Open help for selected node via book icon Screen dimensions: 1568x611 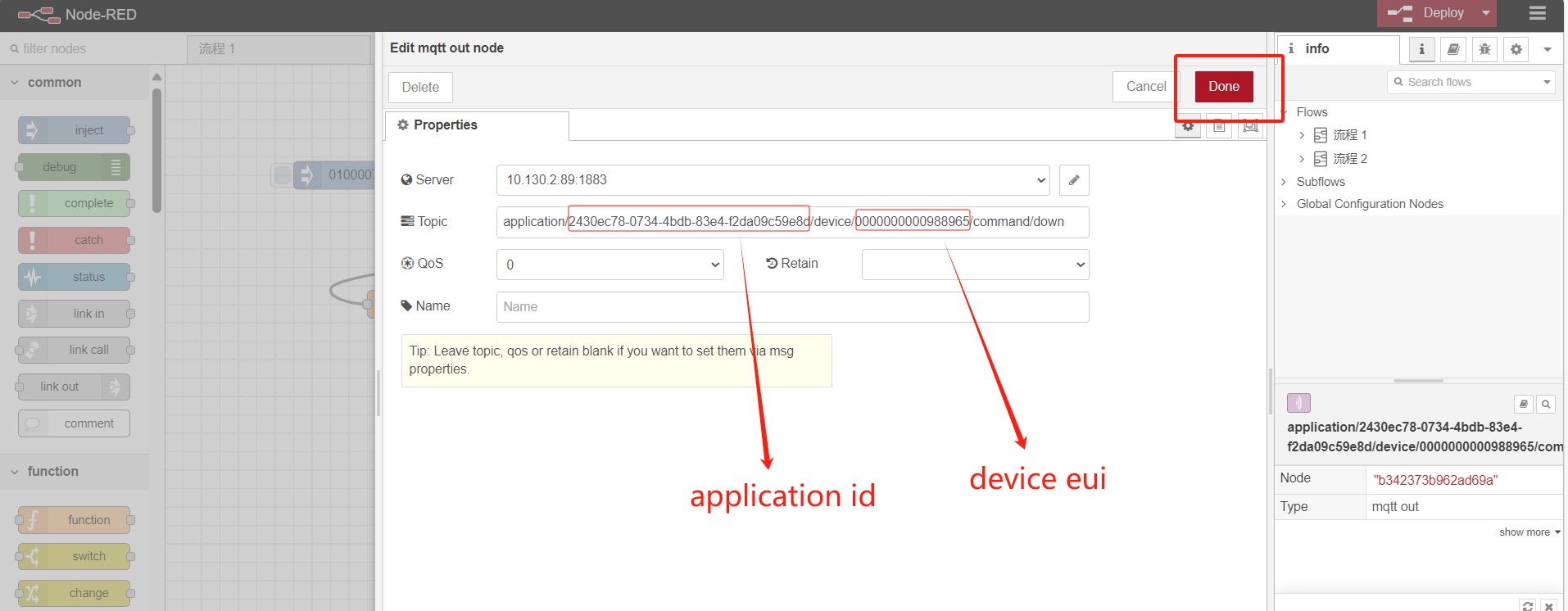[1523, 404]
